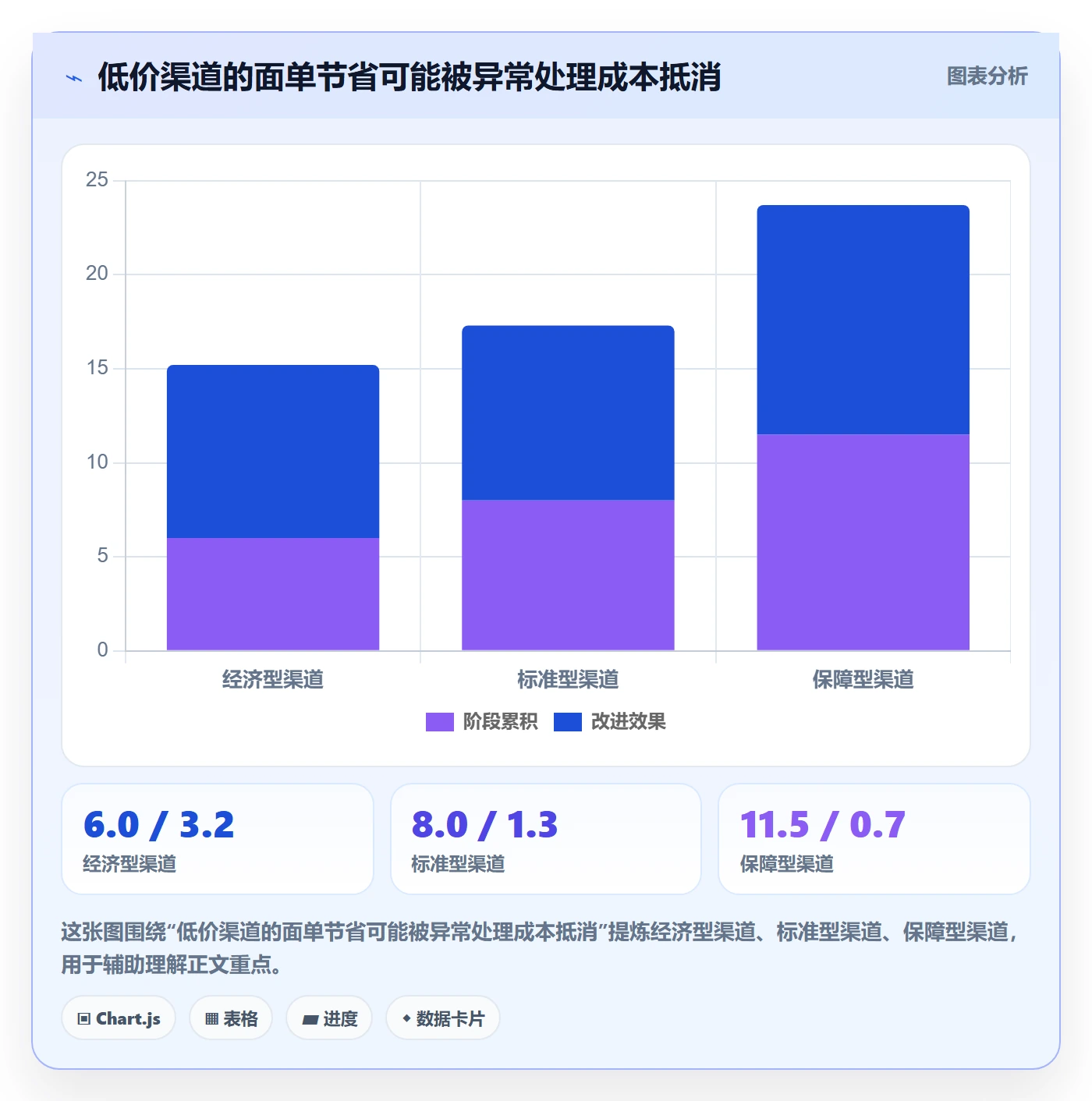The image size is (1092, 1101).
Task: Click the blue segment of 标准型渠道 bar
Action: tap(568, 412)
